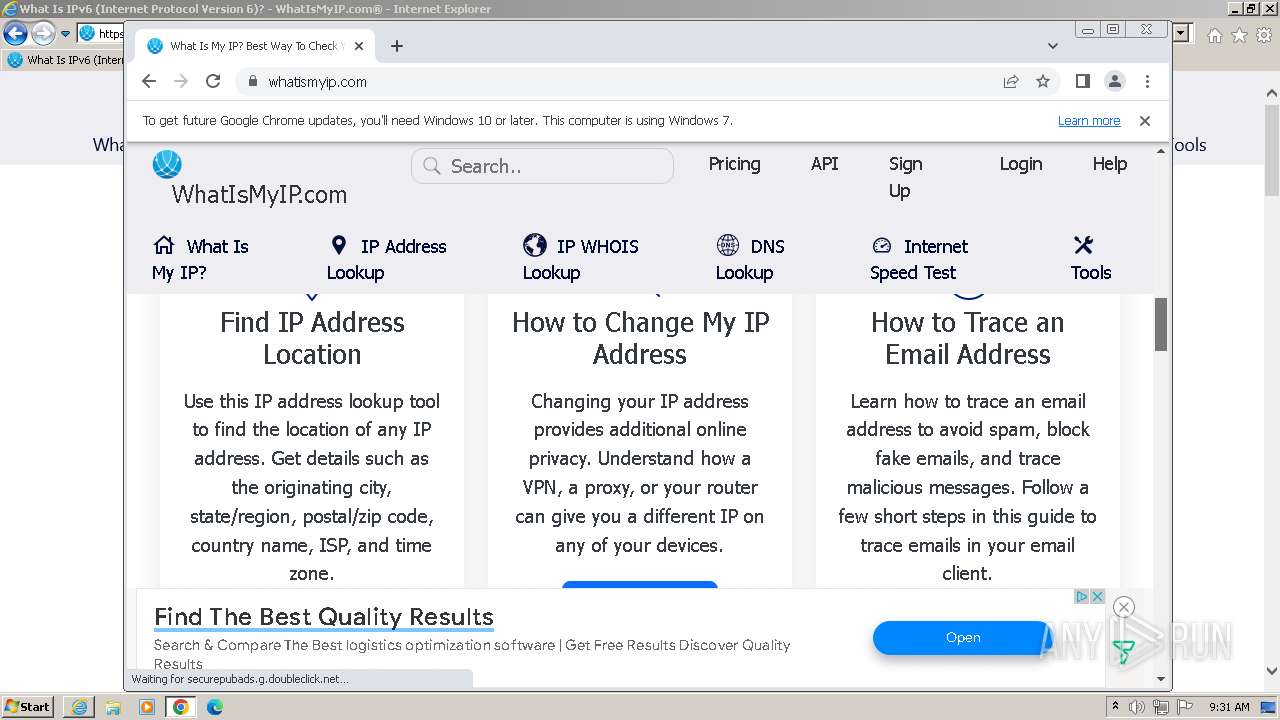Open Chrome three-dot menu
1280x720 pixels.
1147,82
